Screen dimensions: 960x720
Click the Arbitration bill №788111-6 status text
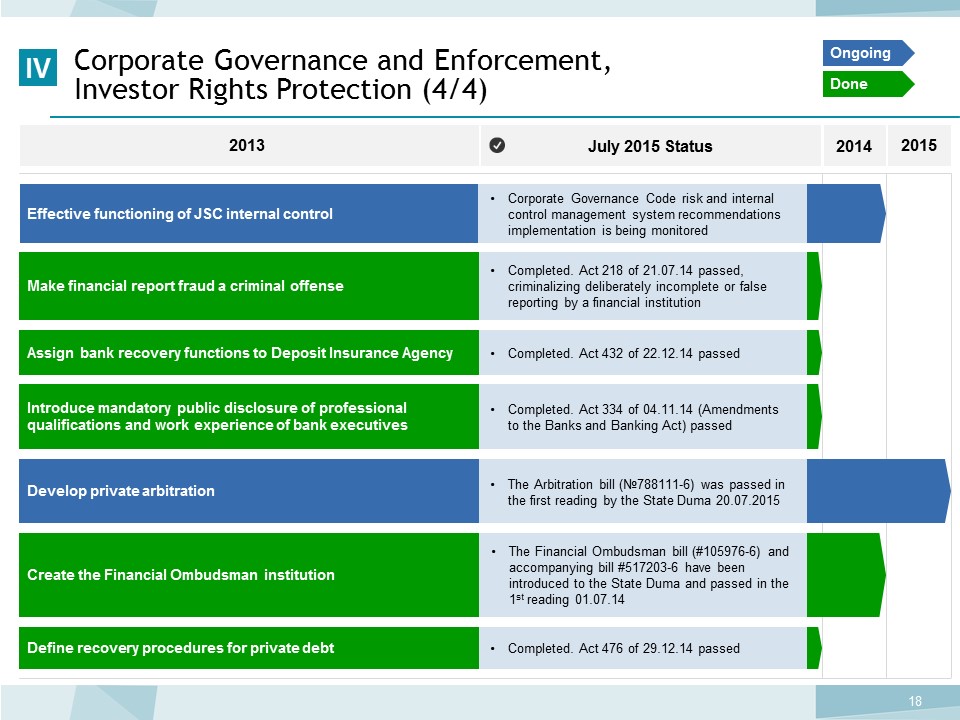click(646, 492)
